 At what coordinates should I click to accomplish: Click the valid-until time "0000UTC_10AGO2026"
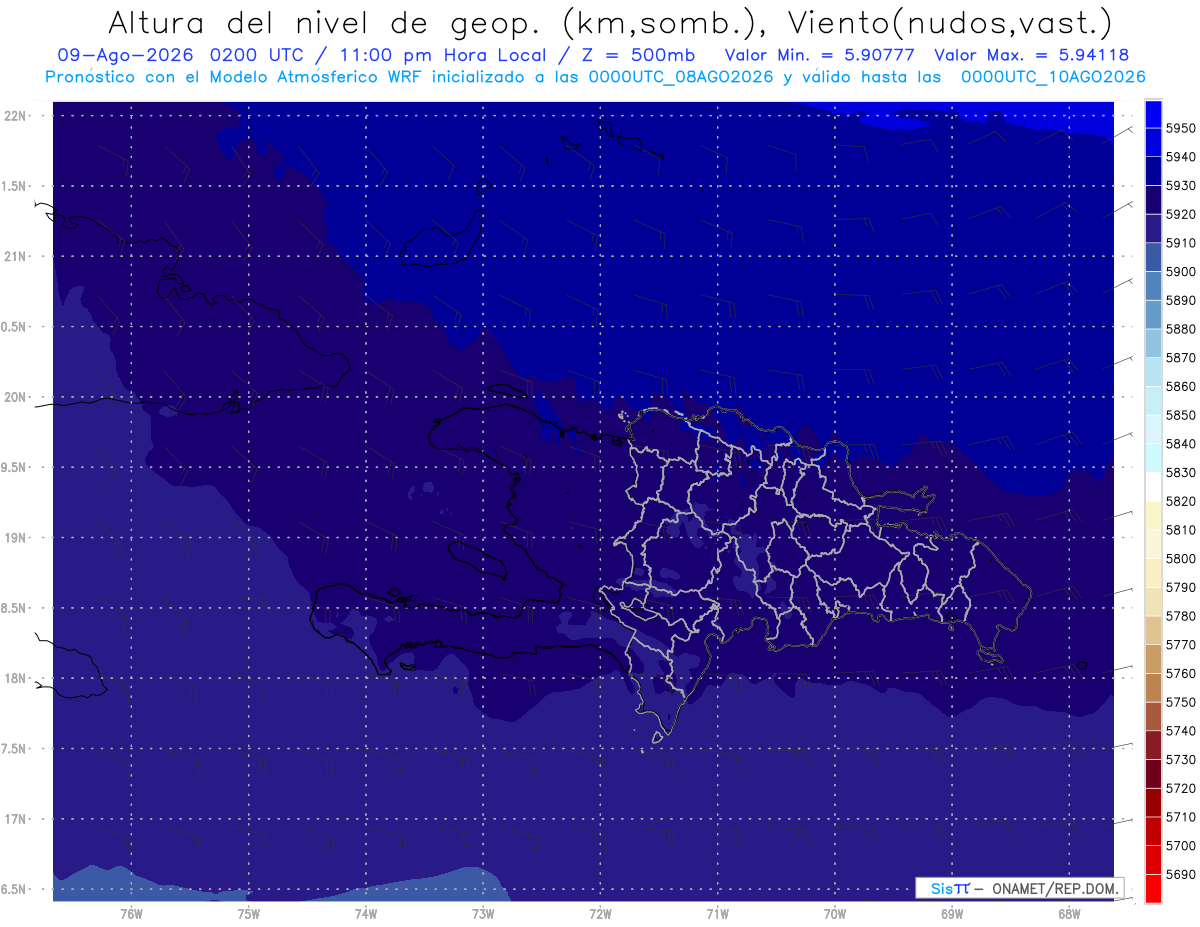(1053, 77)
